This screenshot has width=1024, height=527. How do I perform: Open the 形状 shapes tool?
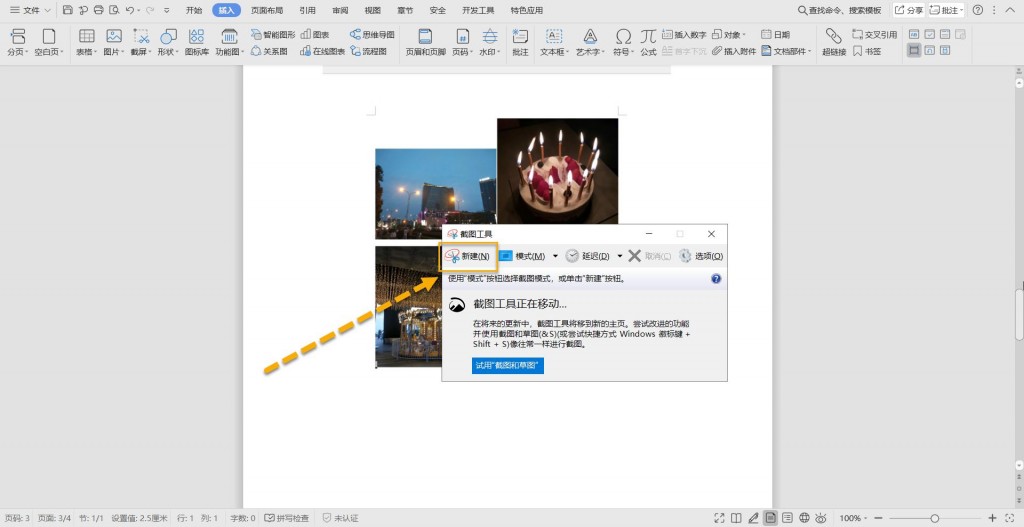168,42
